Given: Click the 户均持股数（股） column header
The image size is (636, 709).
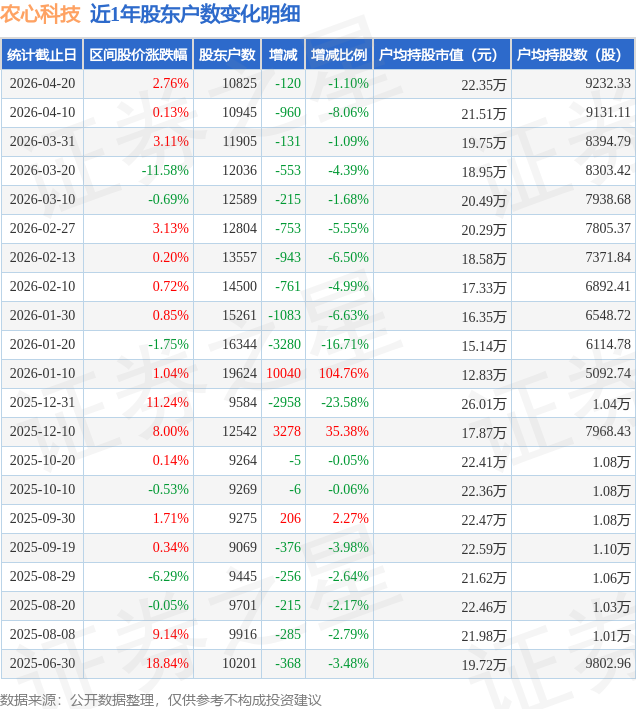Looking at the screenshot, I should pyautogui.click(x=573, y=55).
